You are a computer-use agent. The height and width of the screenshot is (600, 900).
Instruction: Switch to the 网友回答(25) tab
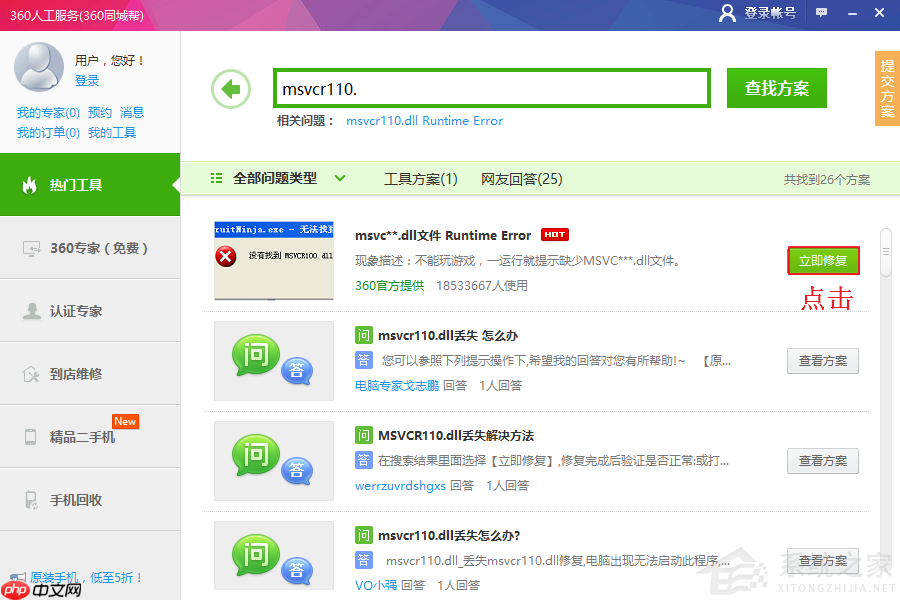pos(521,178)
